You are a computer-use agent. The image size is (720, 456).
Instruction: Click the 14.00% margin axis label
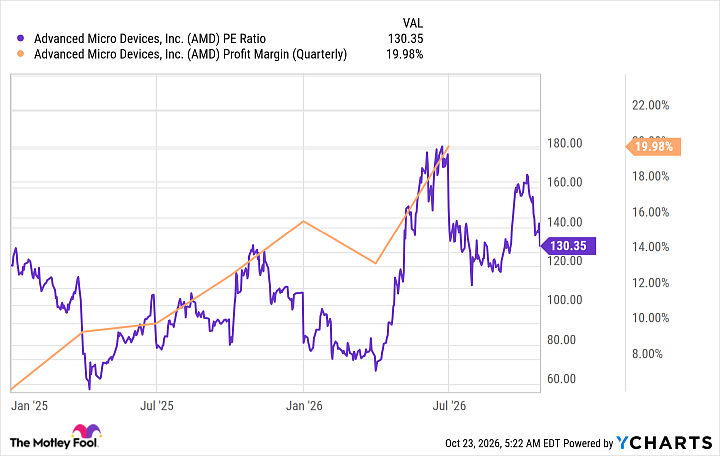tap(650, 247)
